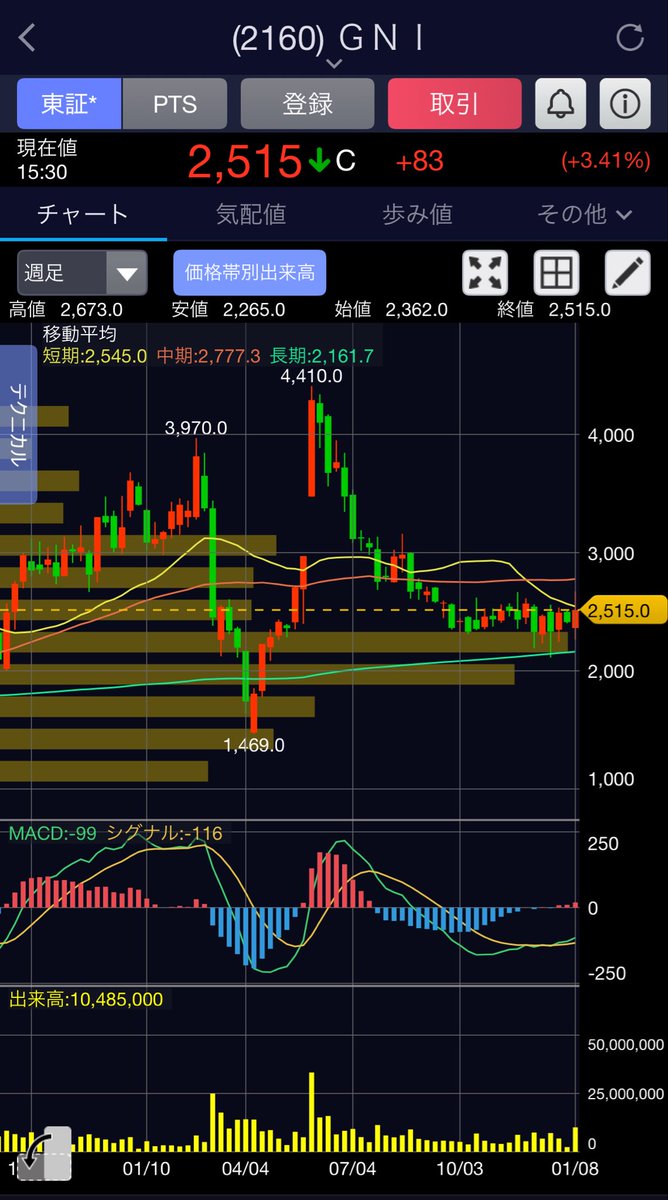Open the 週足 timeframe dropdown
The image size is (668, 1200).
(x=82, y=273)
